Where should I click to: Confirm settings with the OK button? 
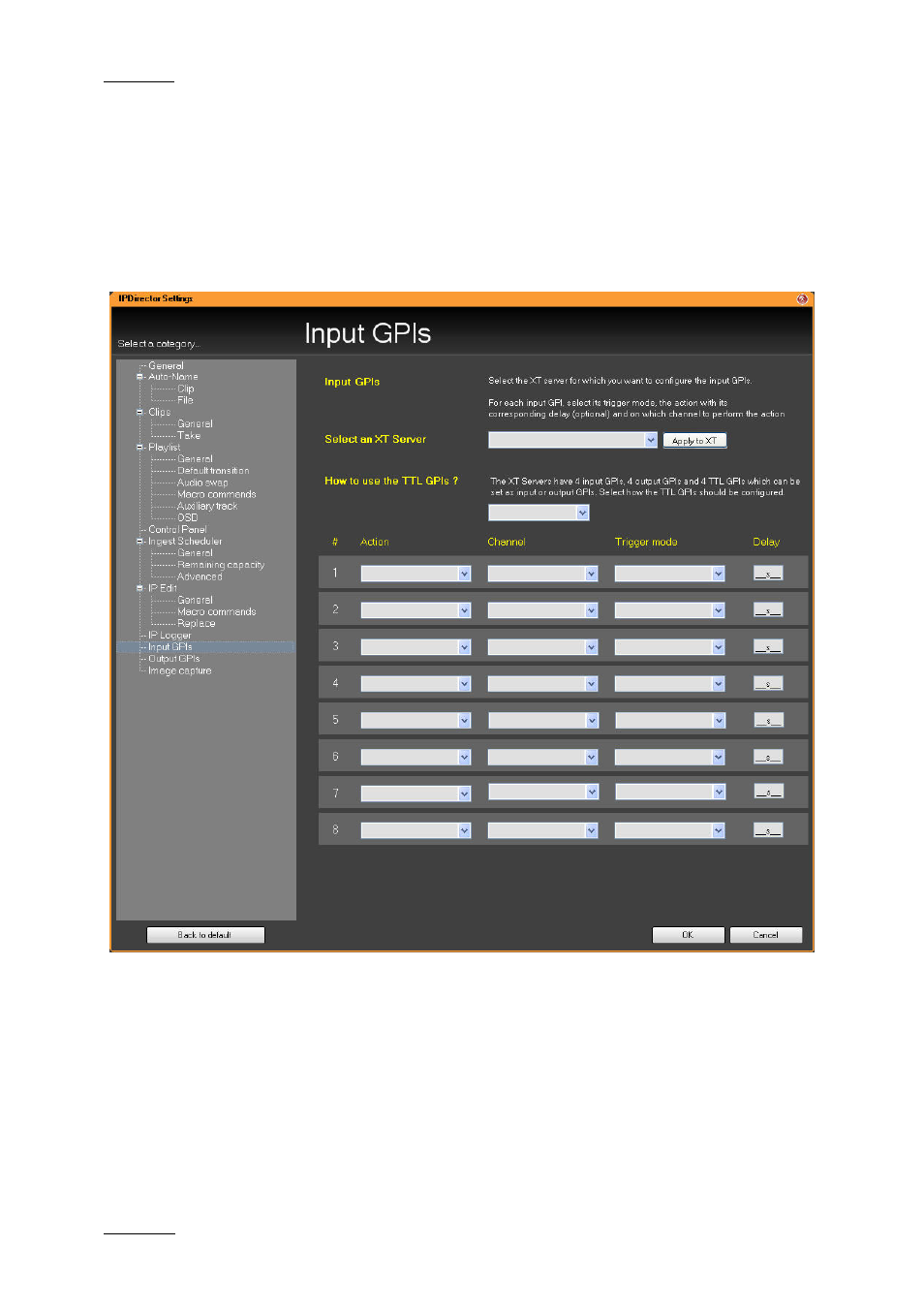pyautogui.click(x=688, y=935)
